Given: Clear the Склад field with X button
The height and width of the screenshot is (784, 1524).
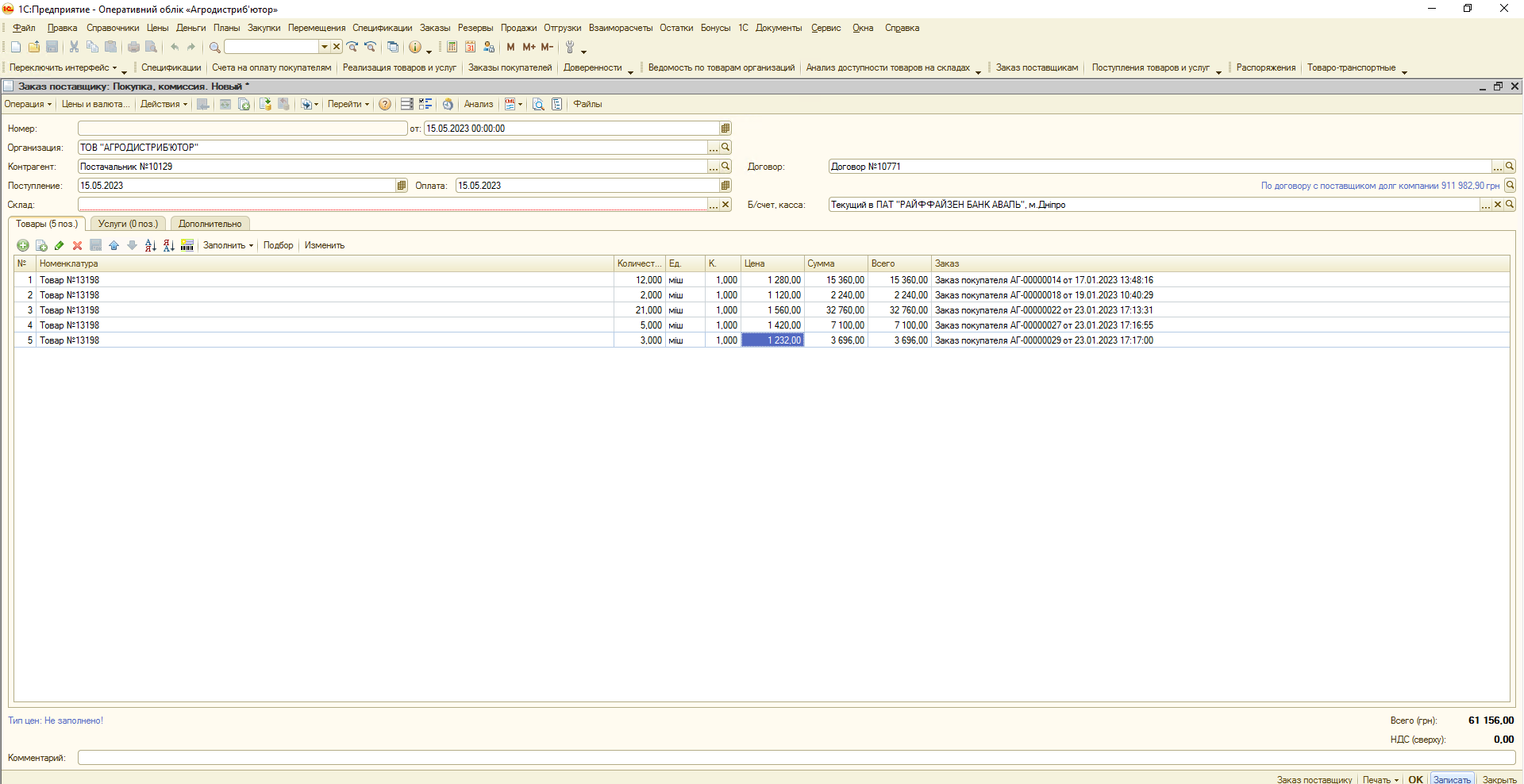Looking at the screenshot, I should click(x=725, y=205).
